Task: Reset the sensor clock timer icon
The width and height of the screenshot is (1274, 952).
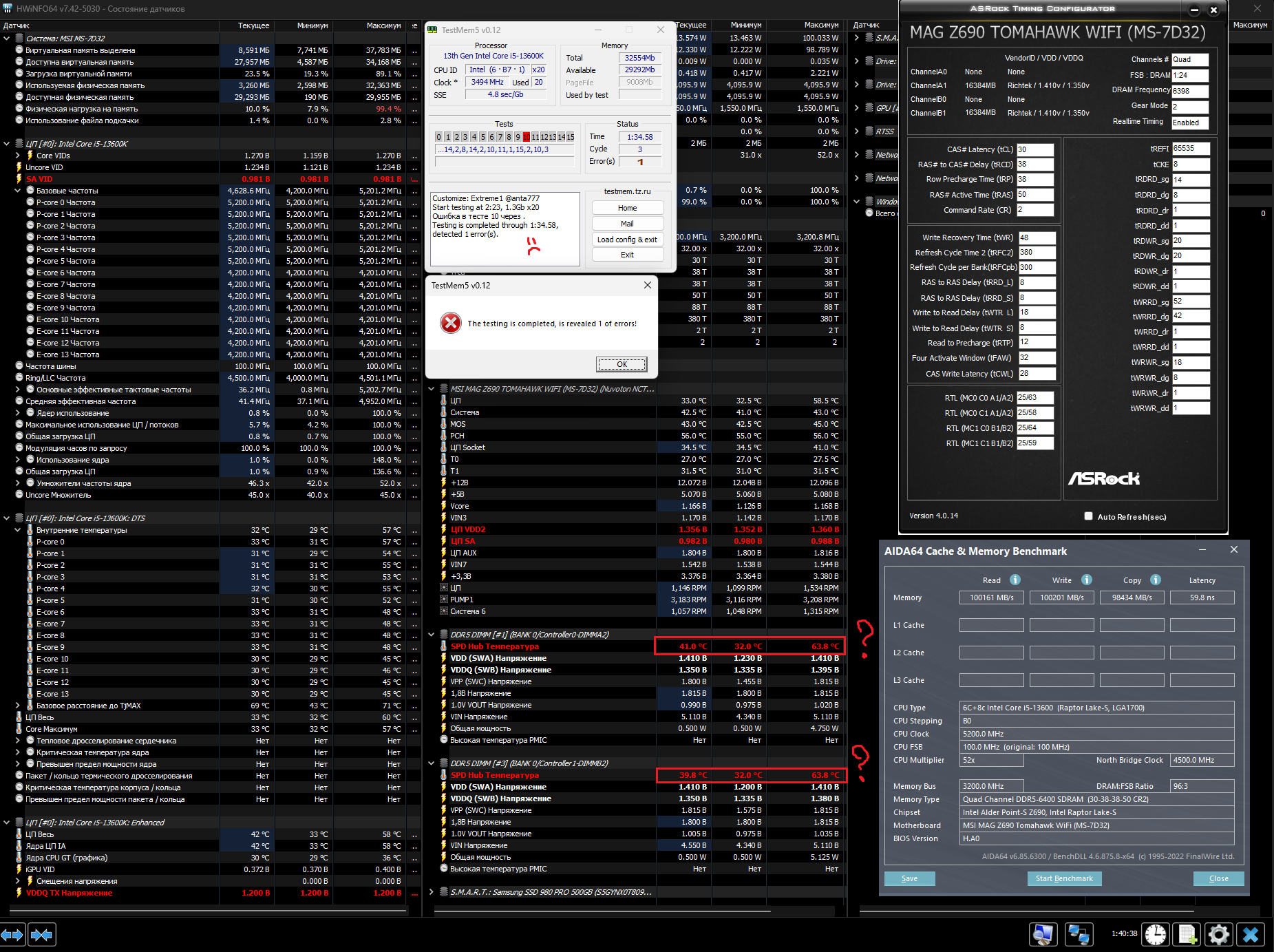Action: pos(1156,934)
